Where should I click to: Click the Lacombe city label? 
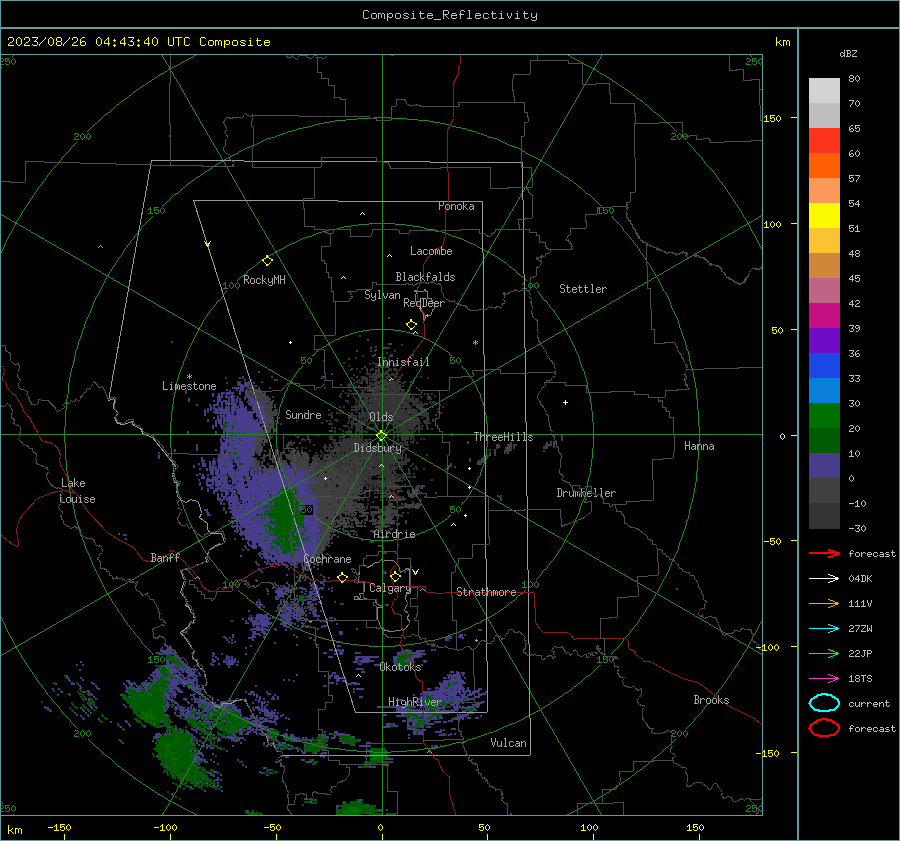431,251
